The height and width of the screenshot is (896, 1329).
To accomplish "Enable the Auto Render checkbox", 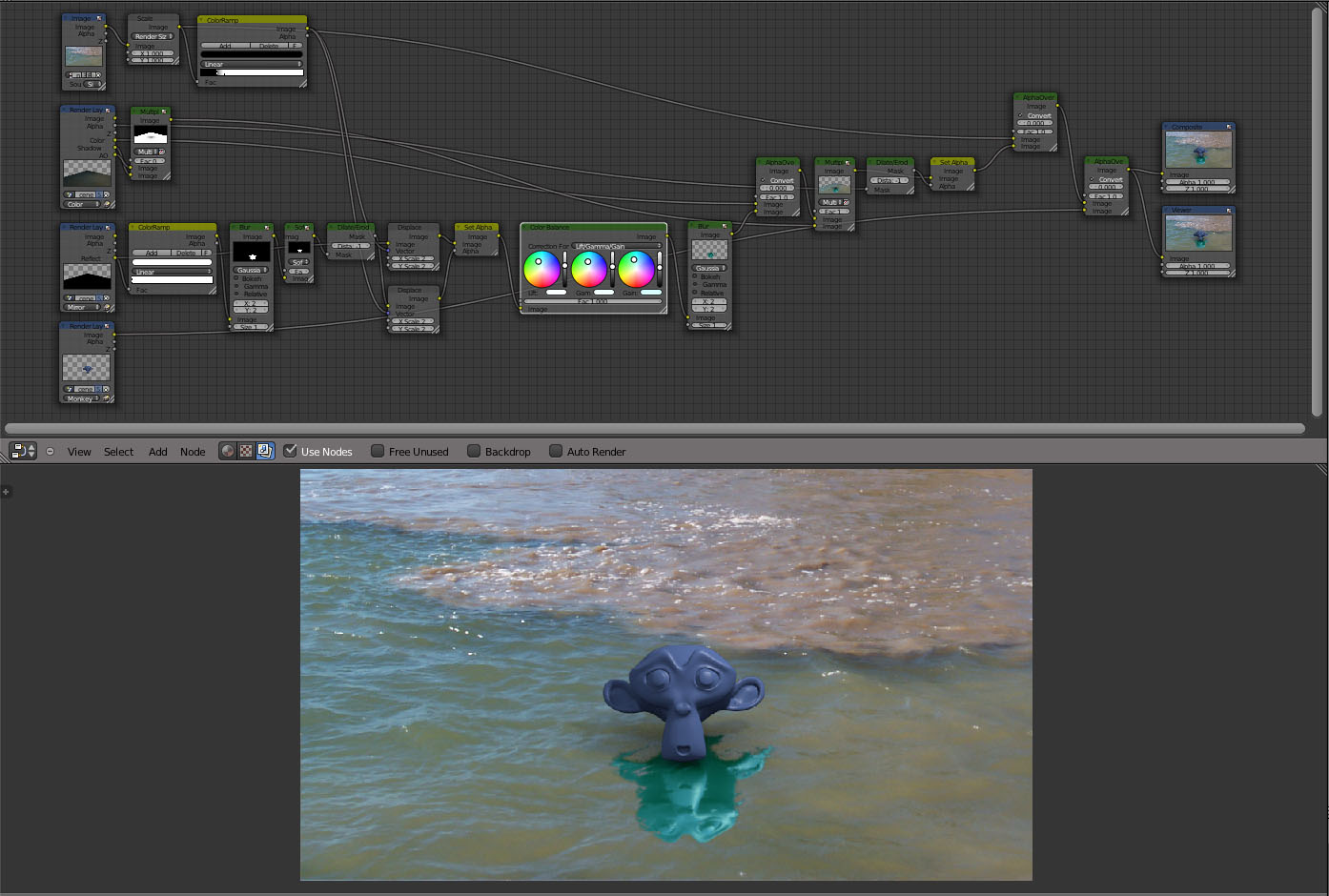I will pos(556,451).
